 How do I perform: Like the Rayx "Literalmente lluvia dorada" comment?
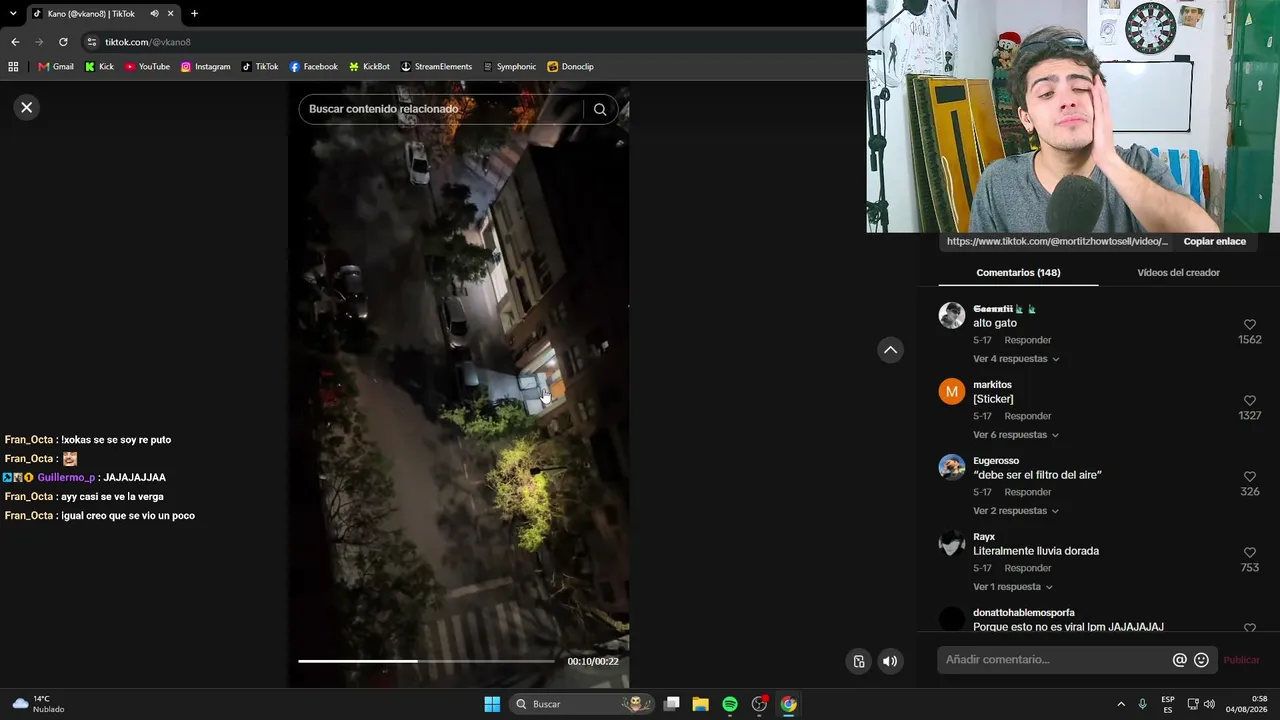(1250, 553)
